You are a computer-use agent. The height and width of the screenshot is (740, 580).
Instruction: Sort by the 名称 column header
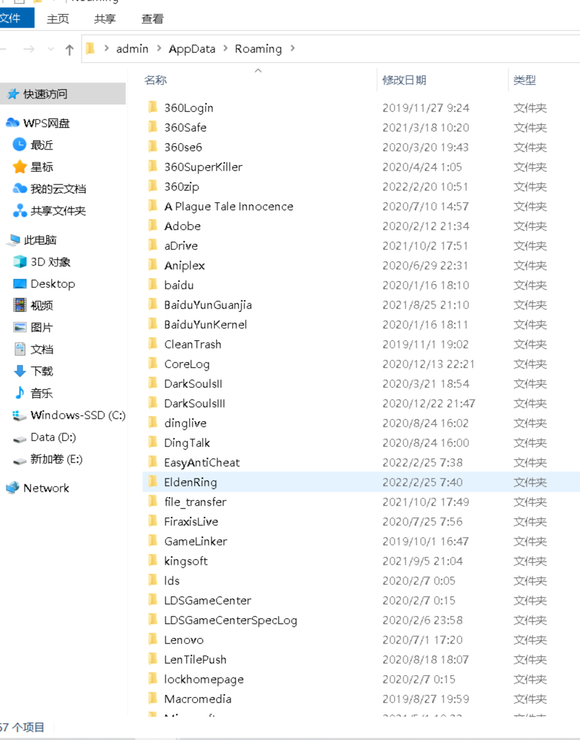pos(155,80)
